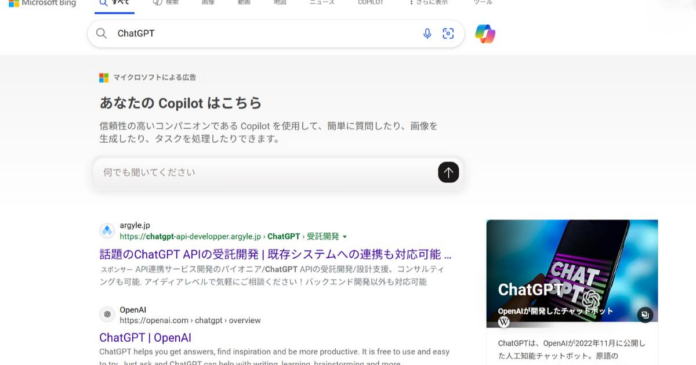Open image gallery icon on ChatGPT card
696x365 pixels.
click(x=645, y=315)
